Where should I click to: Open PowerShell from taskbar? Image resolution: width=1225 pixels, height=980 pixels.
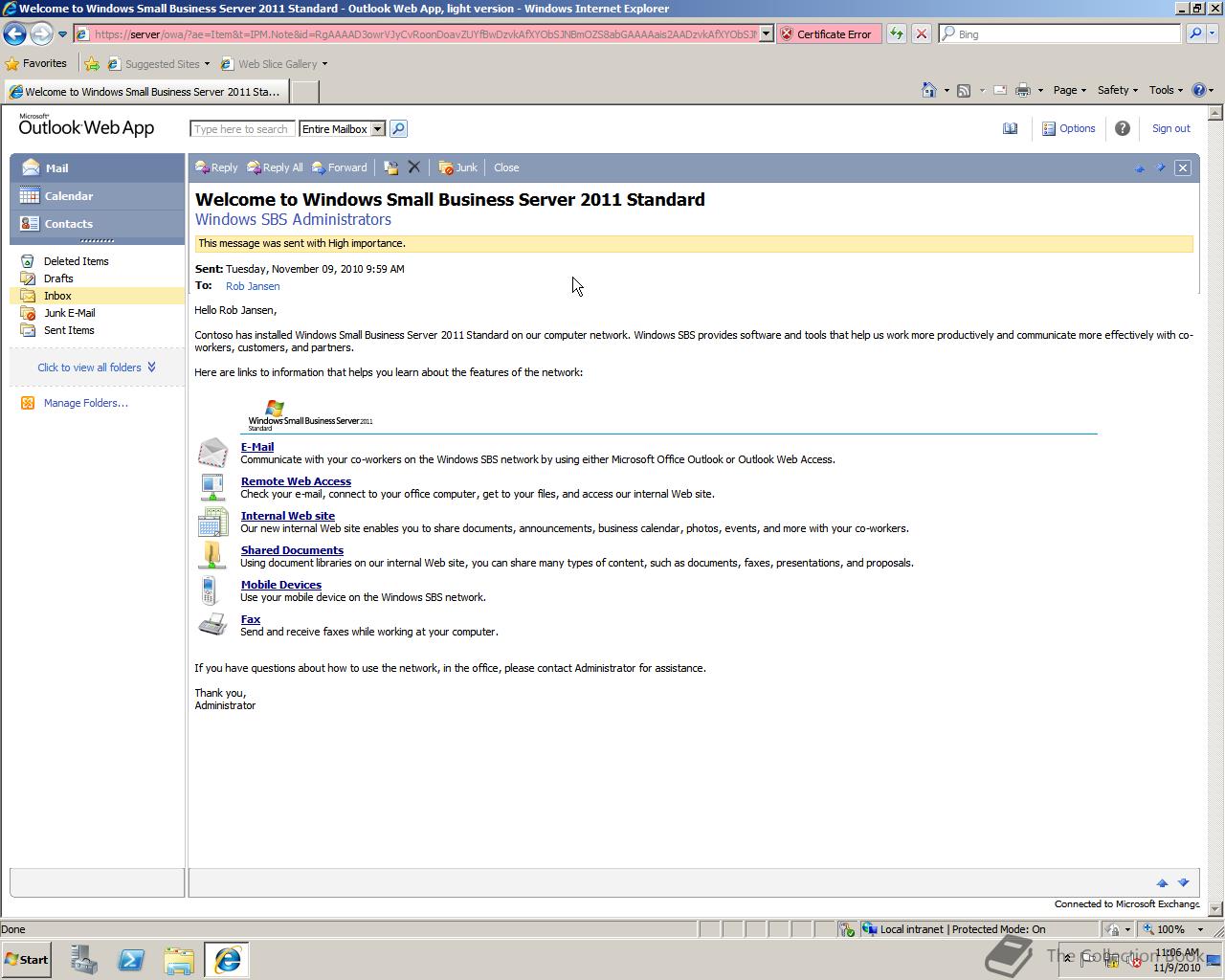[x=131, y=960]
